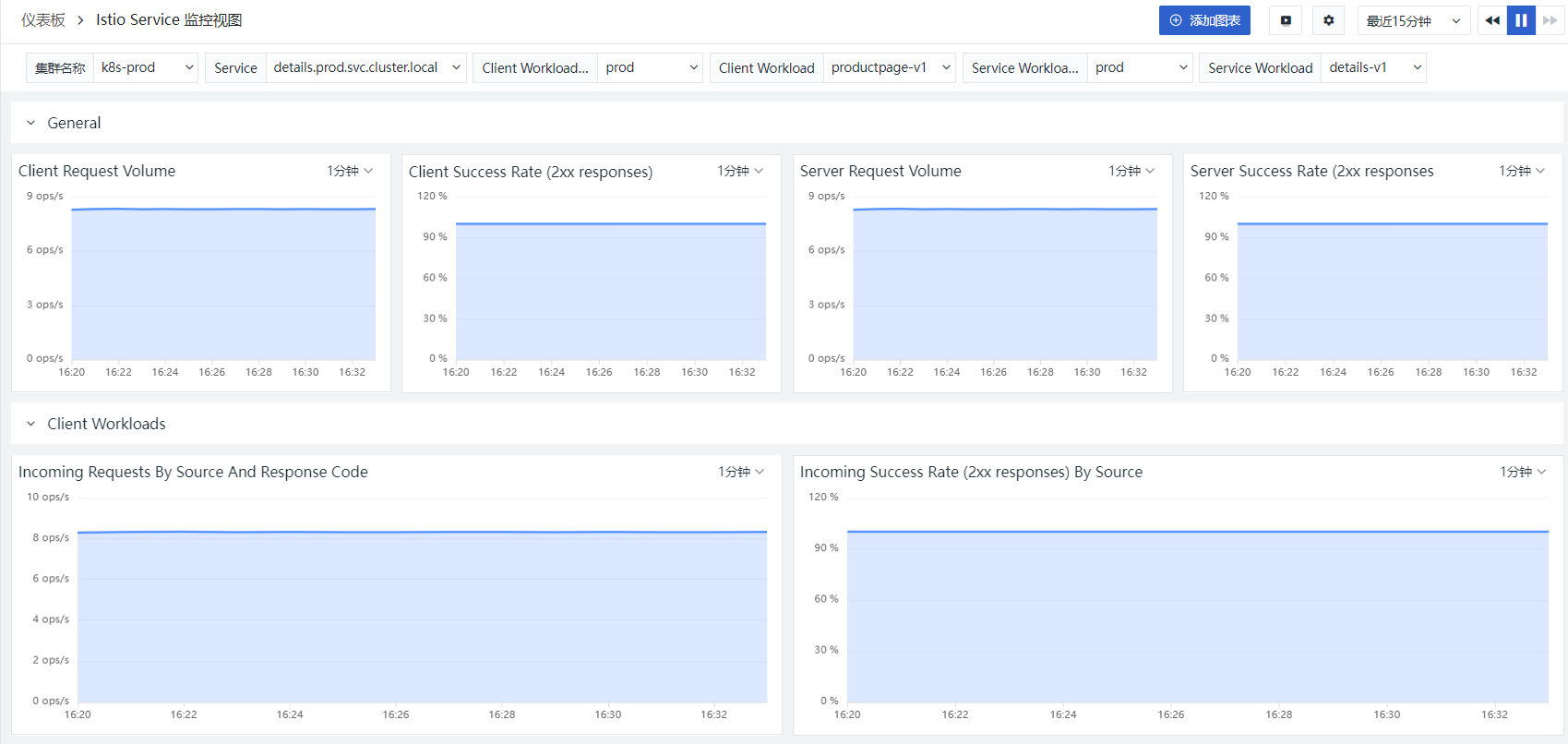Image resolution: width=1568 pixels, height=744 pixels.
Task: Open the Client Workload productpage-v1 dropdown
Action: (889, 67)
